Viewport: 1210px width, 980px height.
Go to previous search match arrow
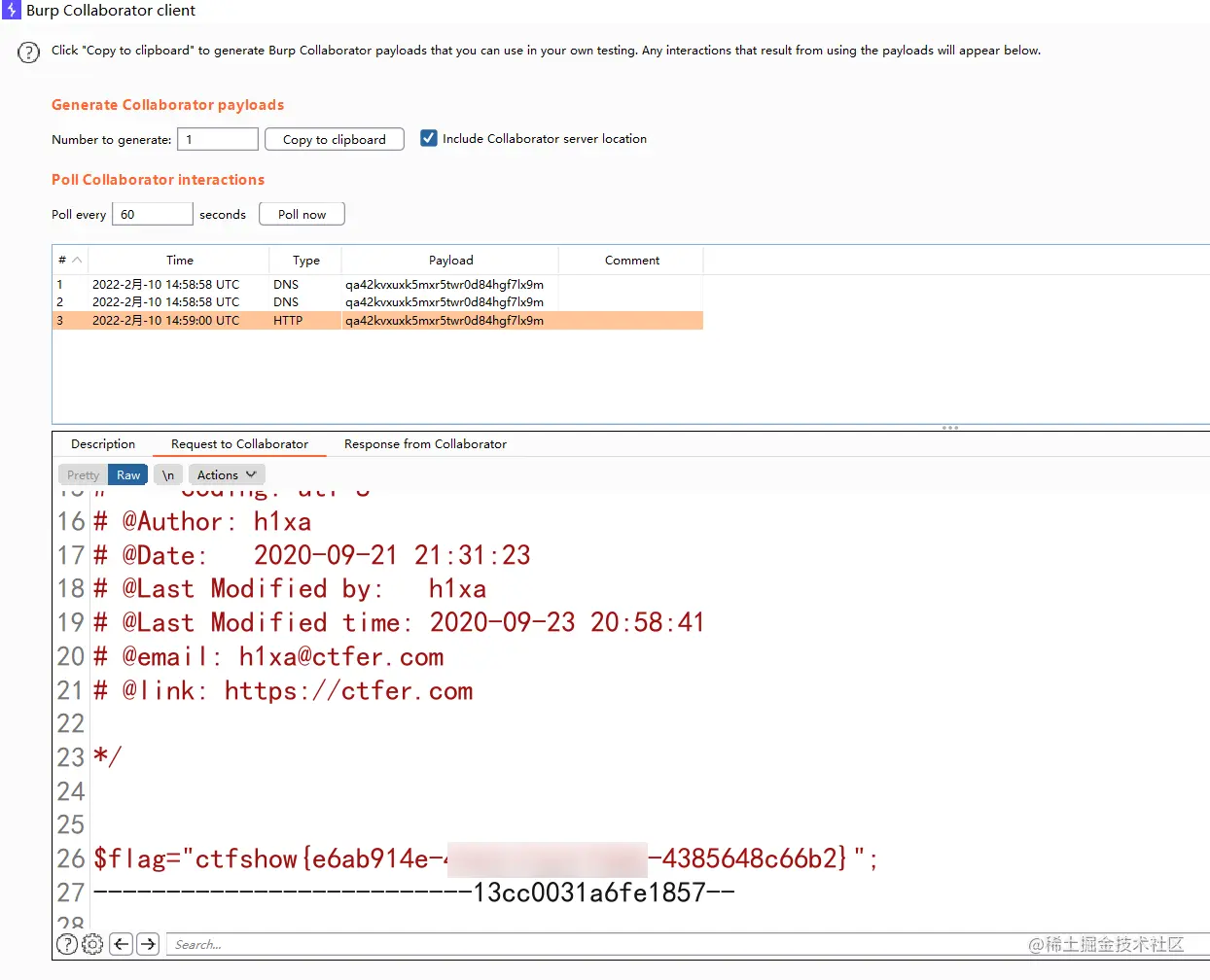[121, 944]
